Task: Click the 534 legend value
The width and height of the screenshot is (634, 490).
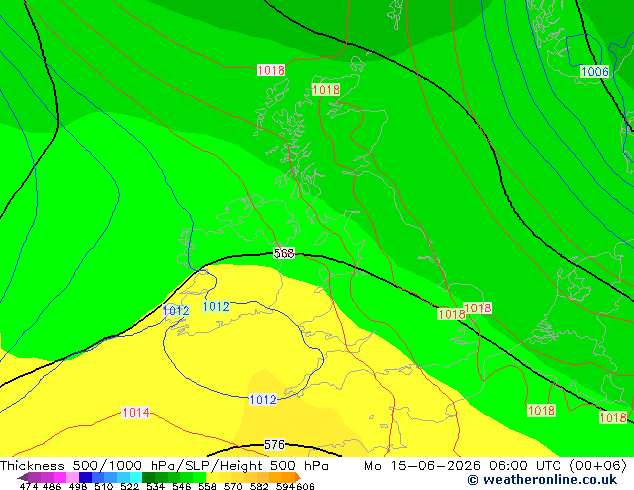Action: click(155, 486)
